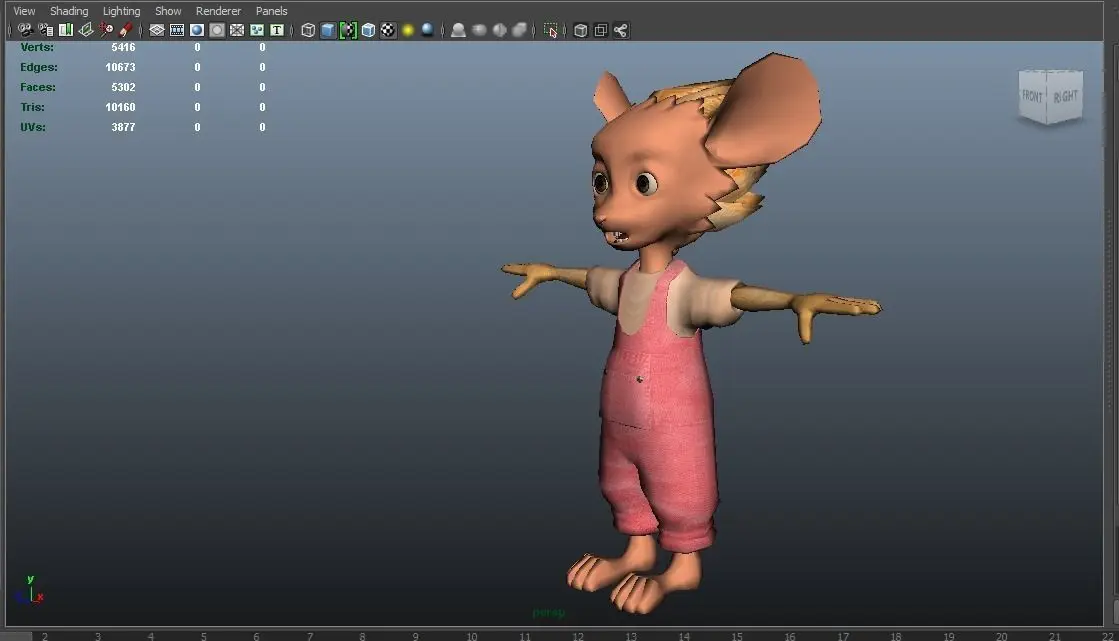Screen dimensions: 1119x641
Task: Click the Edges: label
Action: (x=39, y=67)
